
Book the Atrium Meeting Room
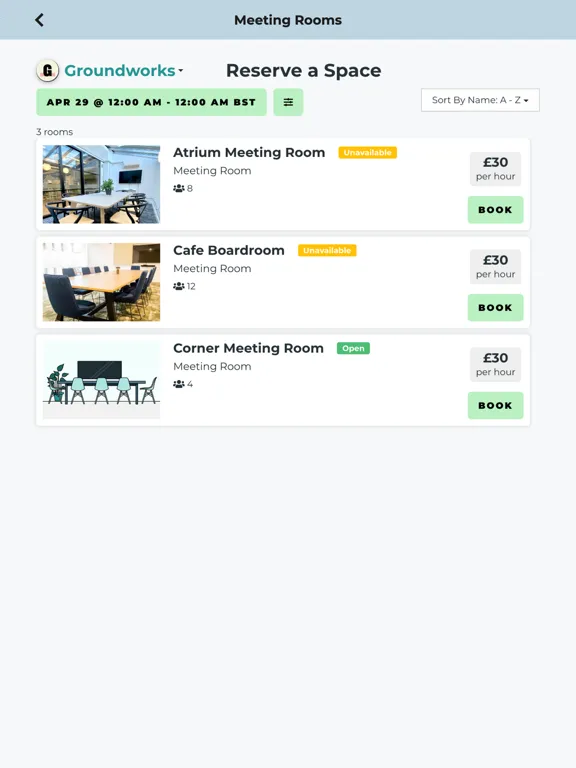tap(495, 210)
